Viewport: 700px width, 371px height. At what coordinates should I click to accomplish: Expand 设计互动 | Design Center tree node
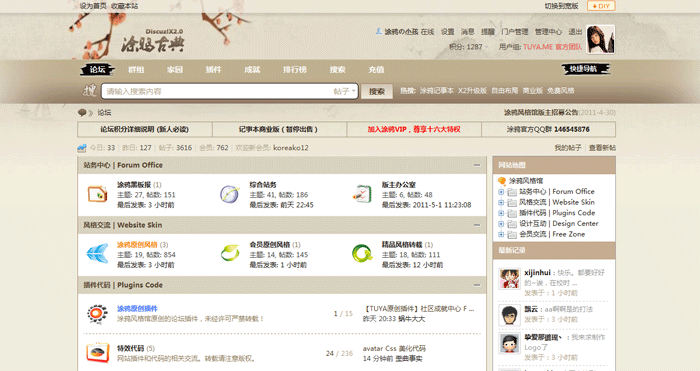click(501, 224)
